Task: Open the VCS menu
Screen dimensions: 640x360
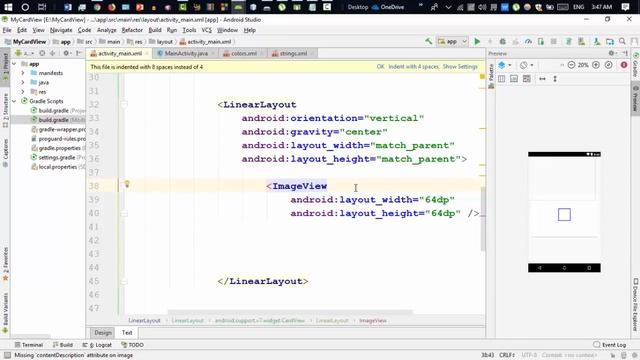Action: [207, 30]
